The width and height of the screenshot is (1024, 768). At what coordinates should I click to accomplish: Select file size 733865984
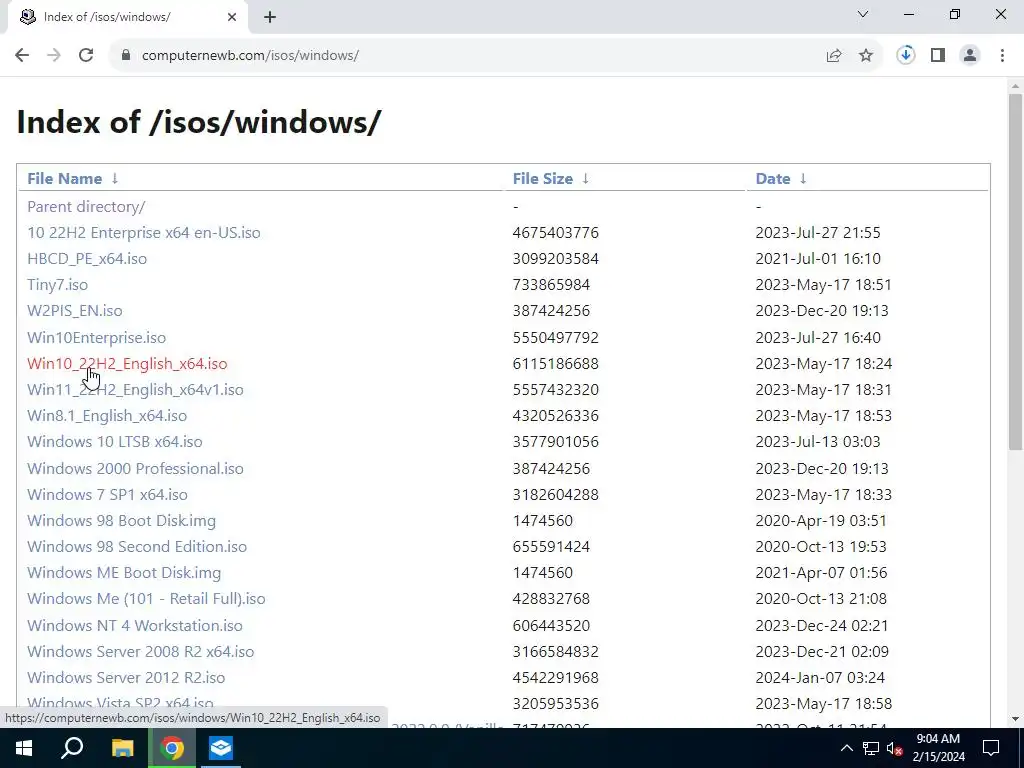(x=551, y=285)
